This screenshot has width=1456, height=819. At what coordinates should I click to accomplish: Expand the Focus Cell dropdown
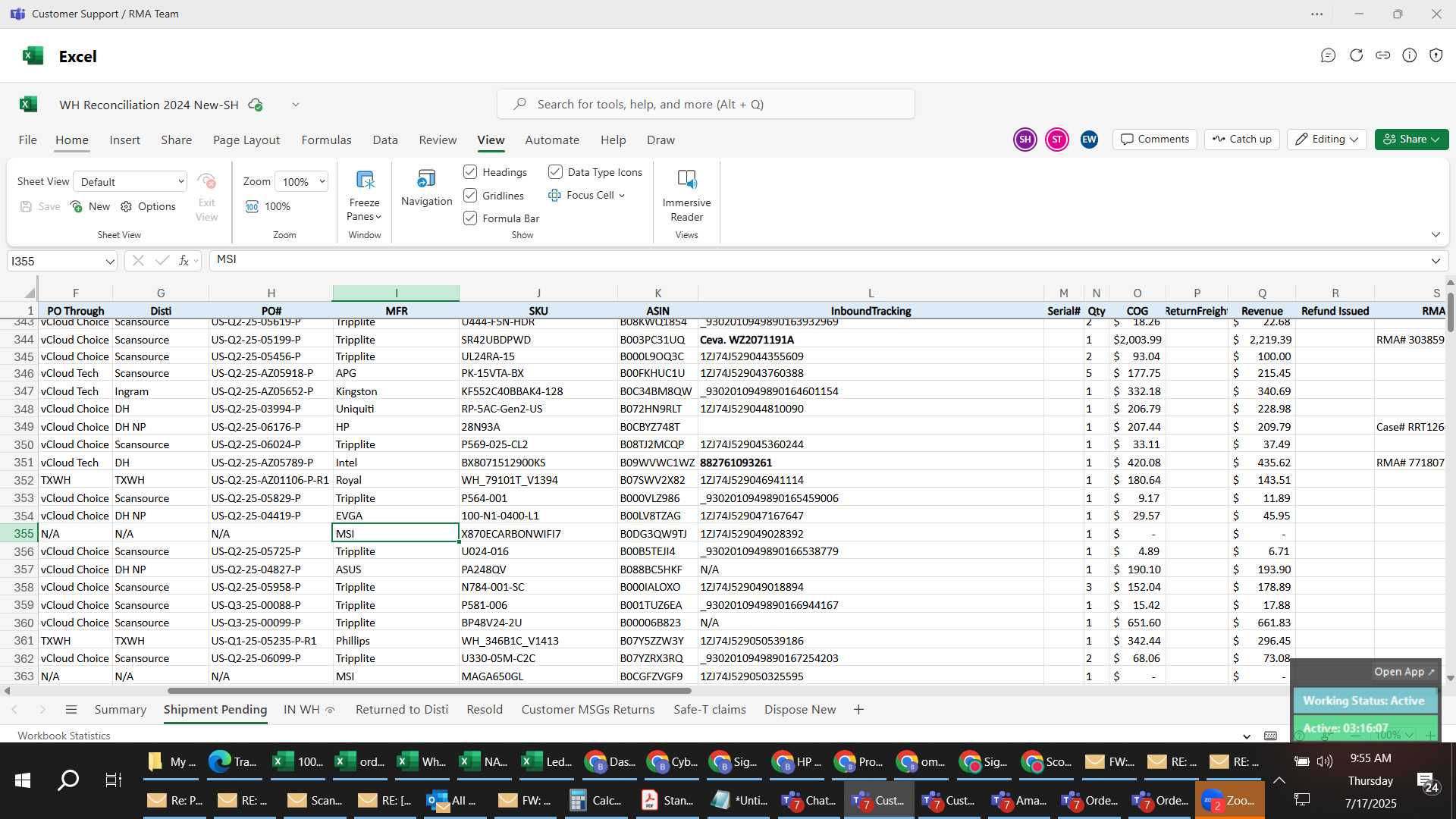pyautogui.click(x=622, y=196)
